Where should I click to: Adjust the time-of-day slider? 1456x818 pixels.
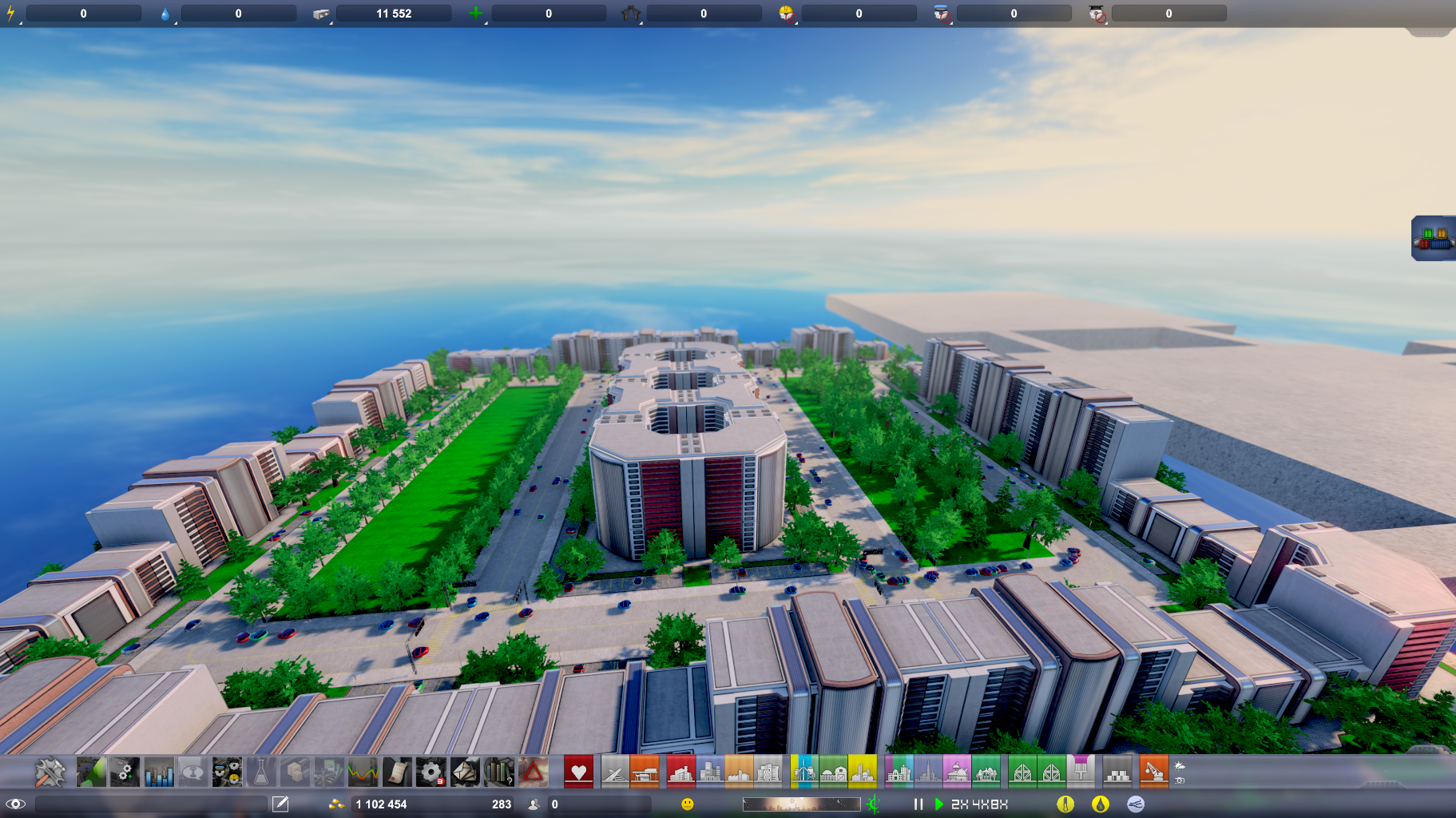[801, 804]
